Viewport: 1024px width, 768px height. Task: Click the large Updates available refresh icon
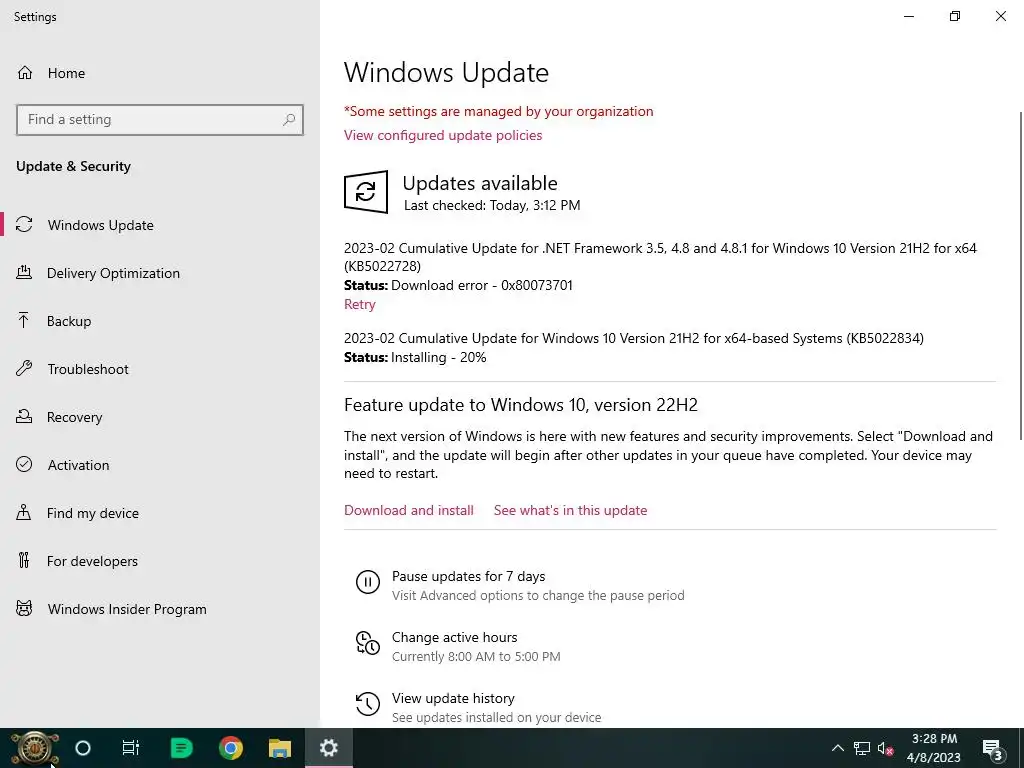coord(366,192)
